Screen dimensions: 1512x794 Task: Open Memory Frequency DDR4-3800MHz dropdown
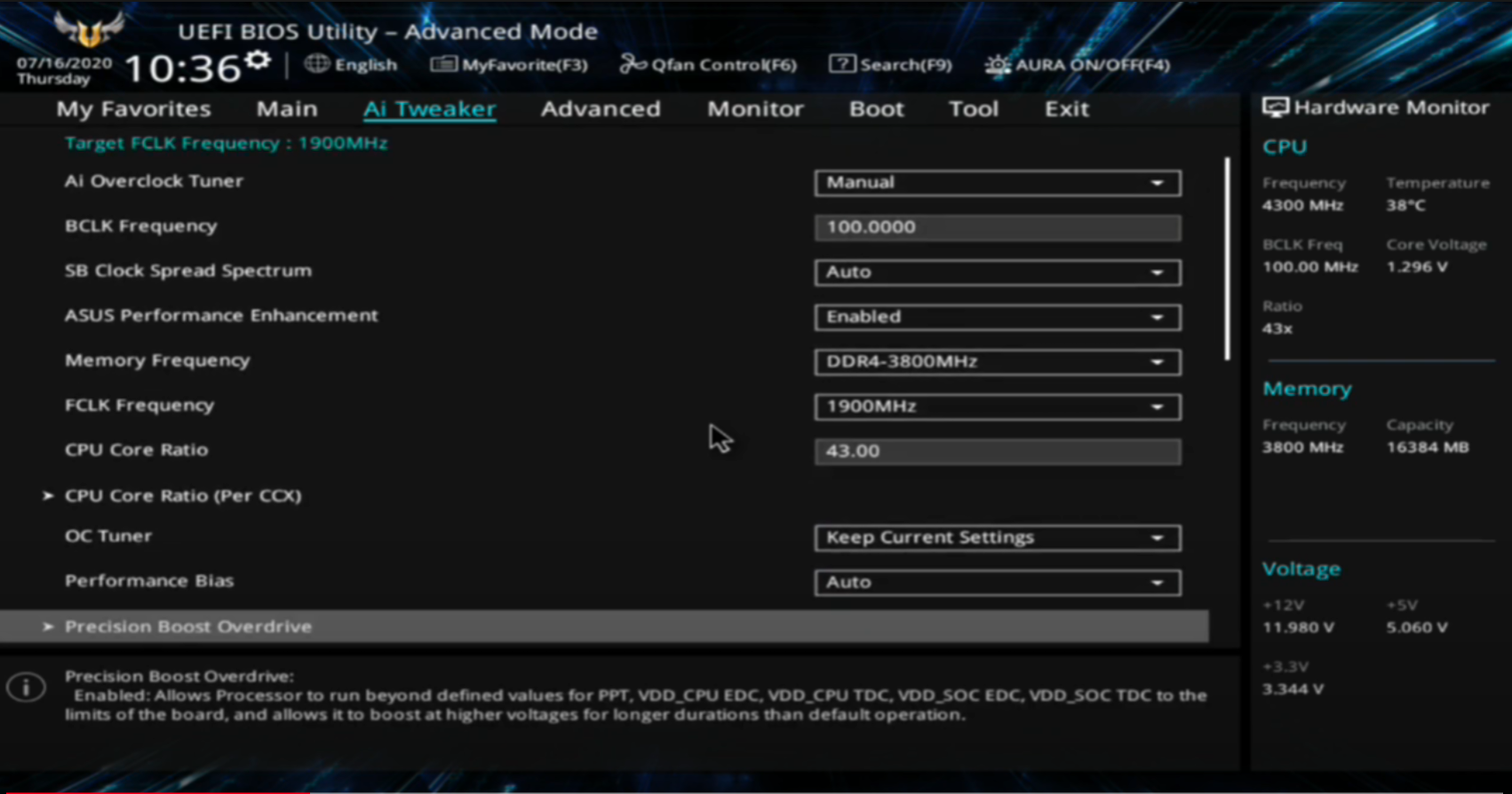(998, 362)
